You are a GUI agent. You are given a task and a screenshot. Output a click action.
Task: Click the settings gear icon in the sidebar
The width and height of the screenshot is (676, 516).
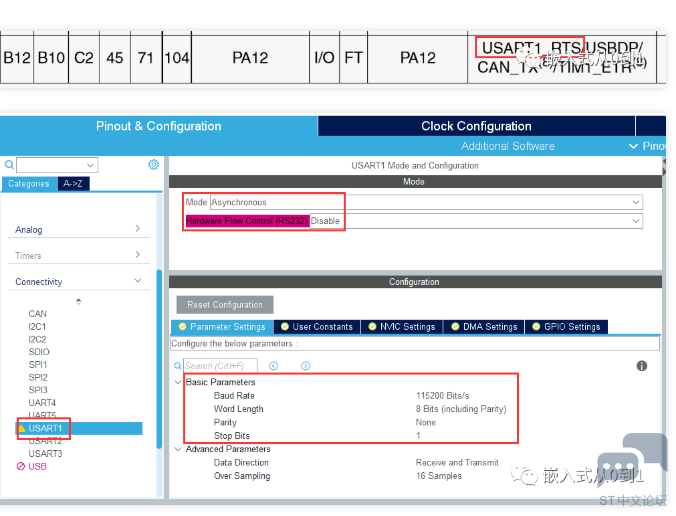coord(153,165)
